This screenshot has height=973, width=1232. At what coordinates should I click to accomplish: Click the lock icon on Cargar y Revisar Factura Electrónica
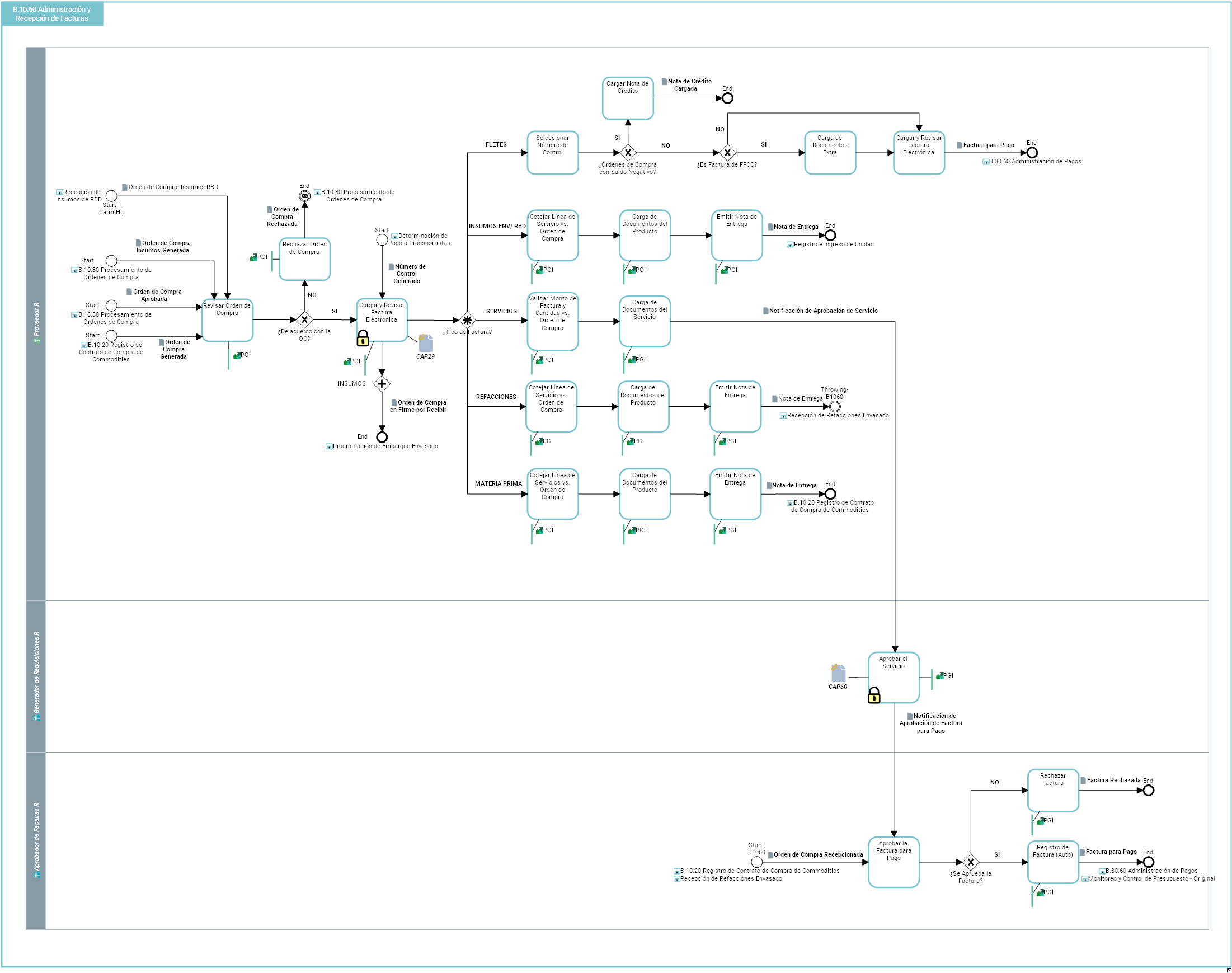[363, 339]
